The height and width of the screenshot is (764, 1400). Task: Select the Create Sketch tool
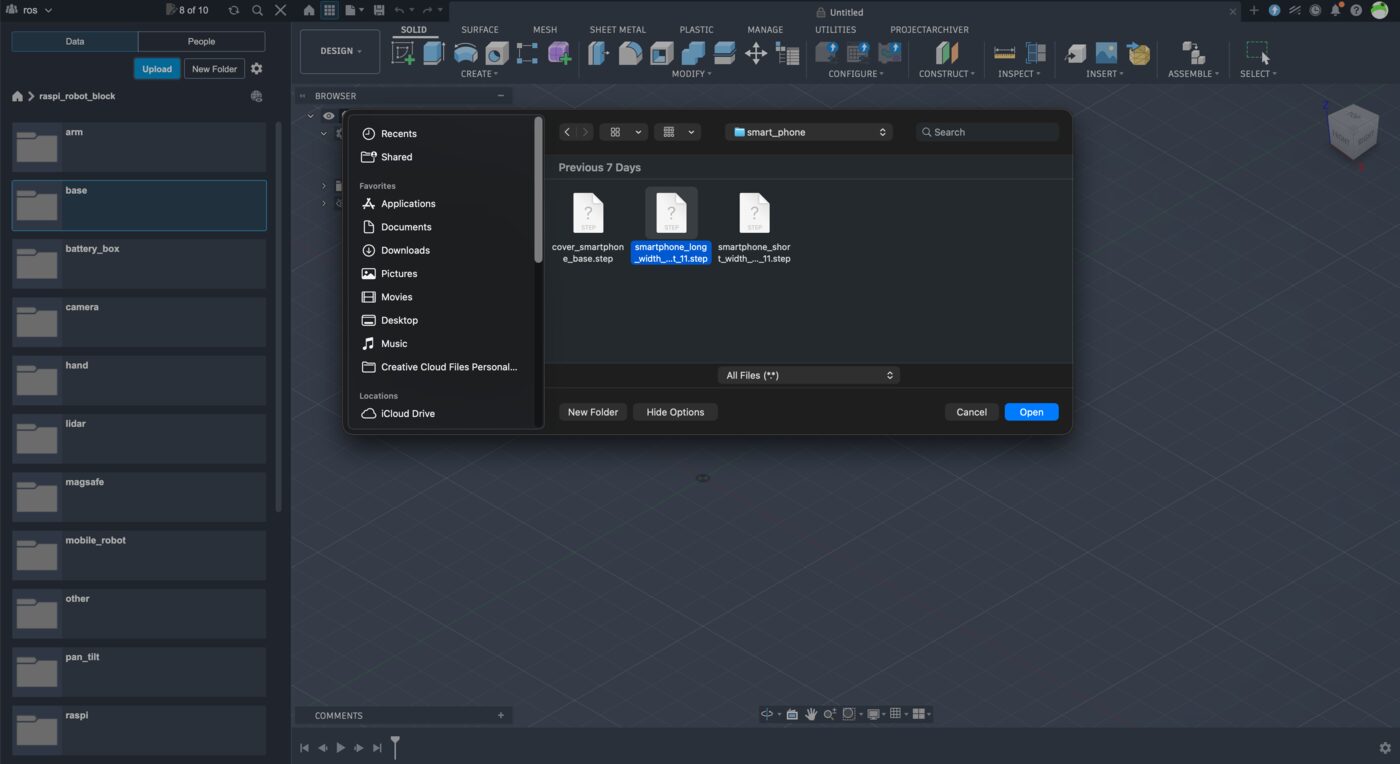403,53
